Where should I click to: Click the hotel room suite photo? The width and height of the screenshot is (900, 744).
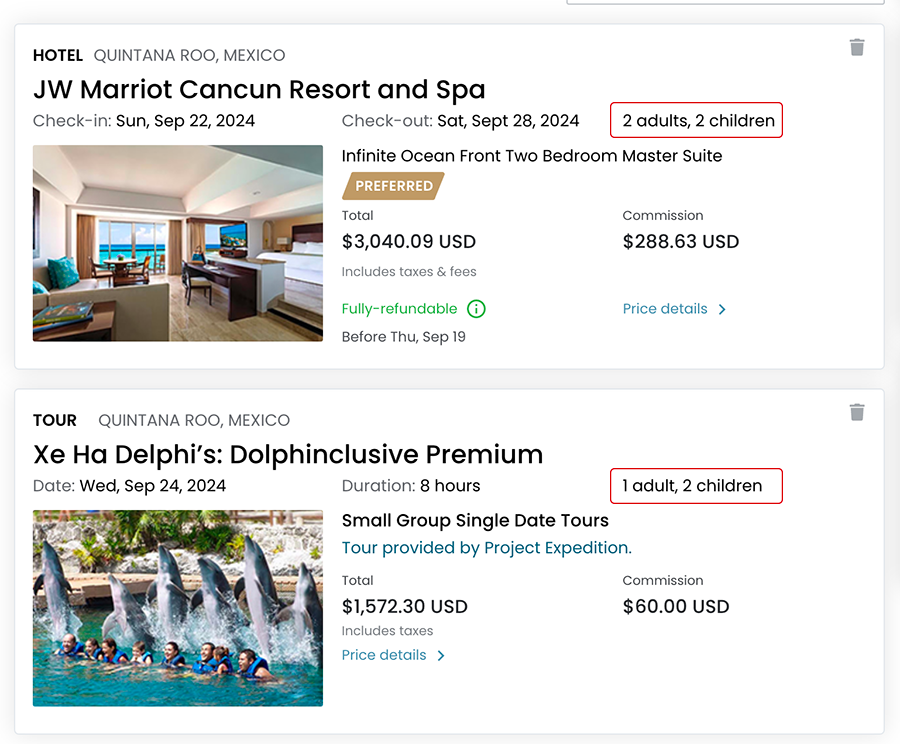[x=178, y=243]
